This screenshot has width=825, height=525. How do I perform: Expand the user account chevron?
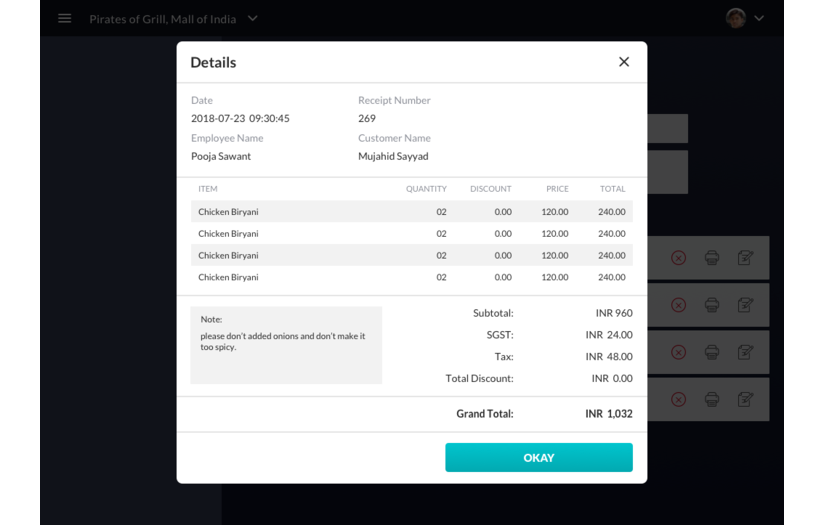click(759, 18)
